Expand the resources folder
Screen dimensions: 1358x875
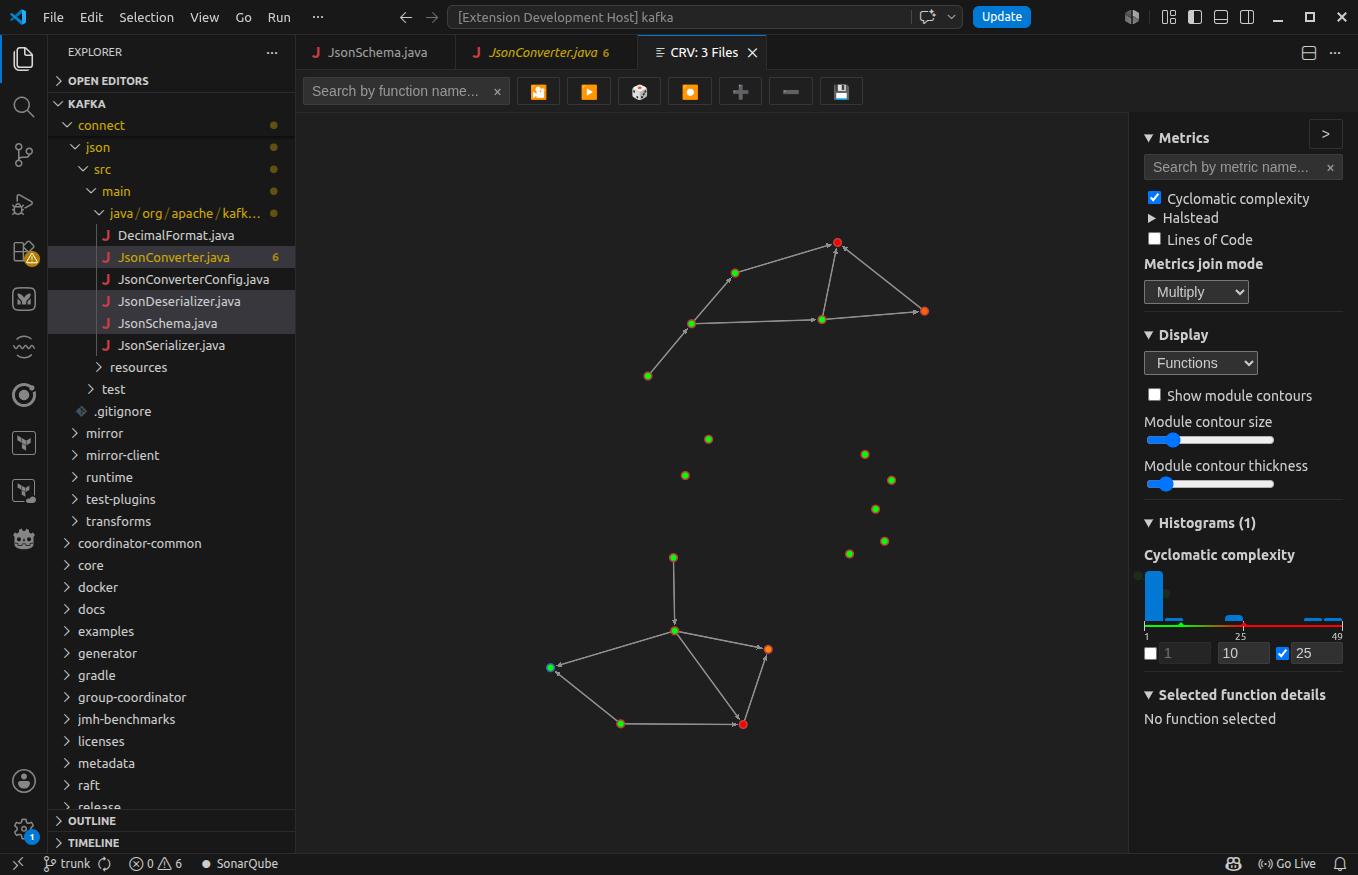[171, 367]
